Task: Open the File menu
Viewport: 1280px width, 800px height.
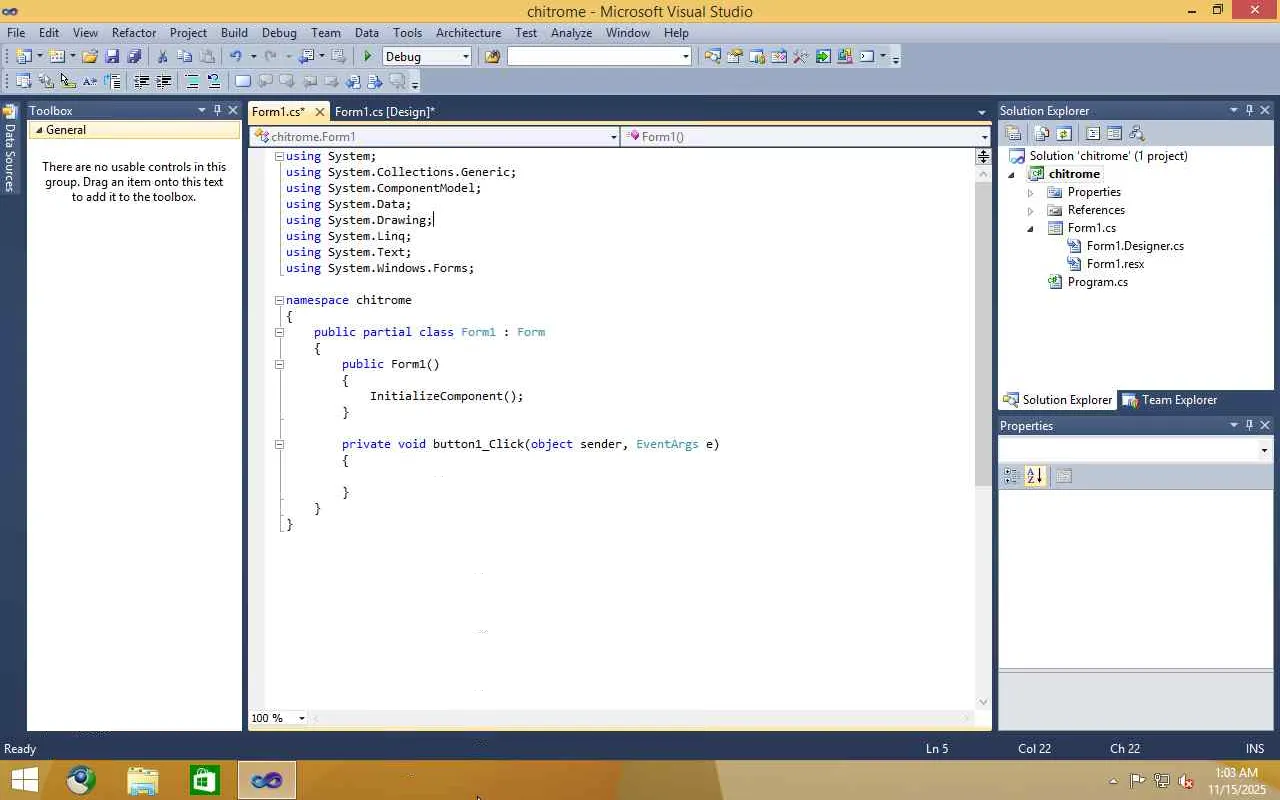Action: (x=17, y=32)
